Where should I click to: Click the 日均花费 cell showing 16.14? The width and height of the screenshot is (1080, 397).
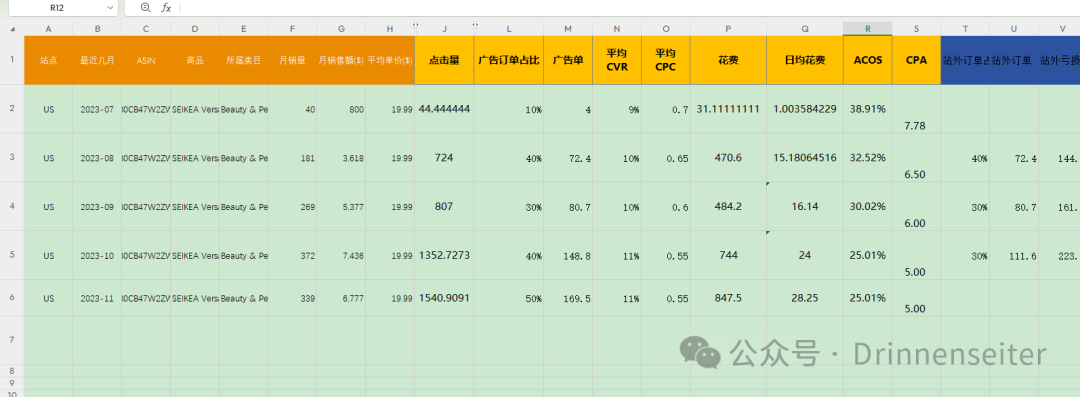[x=804, y=206]
